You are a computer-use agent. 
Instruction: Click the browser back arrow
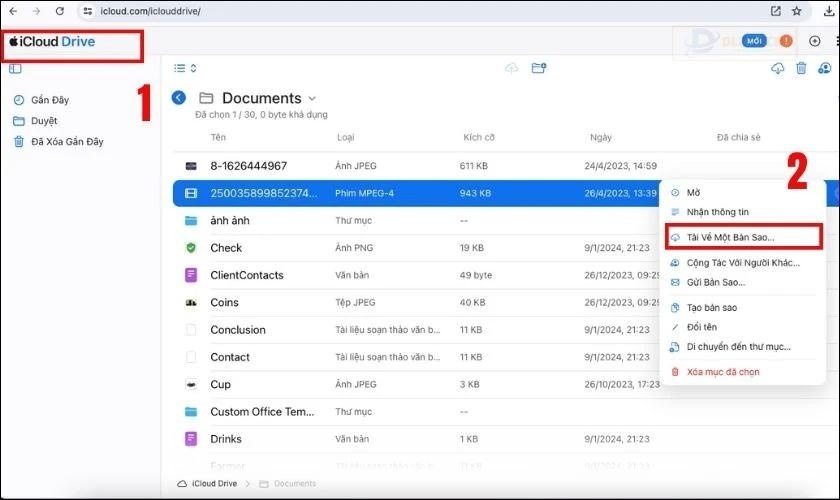coord(13,11)
